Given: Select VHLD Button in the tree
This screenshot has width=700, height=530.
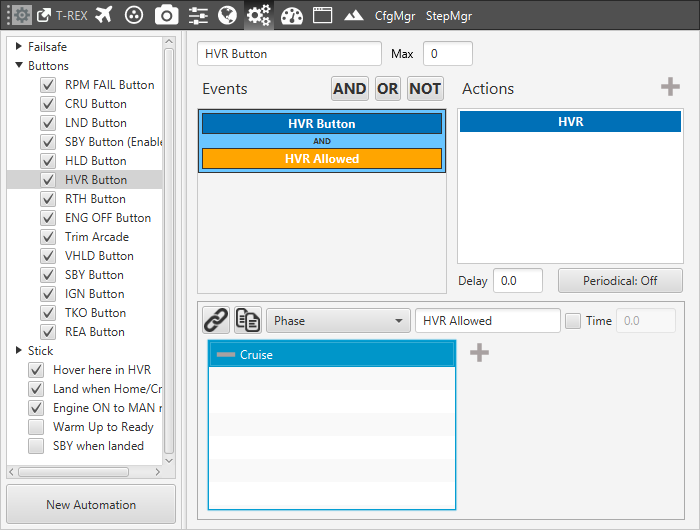Looking at the screenshot, I should pyautogui.click(x=99, y=256).
